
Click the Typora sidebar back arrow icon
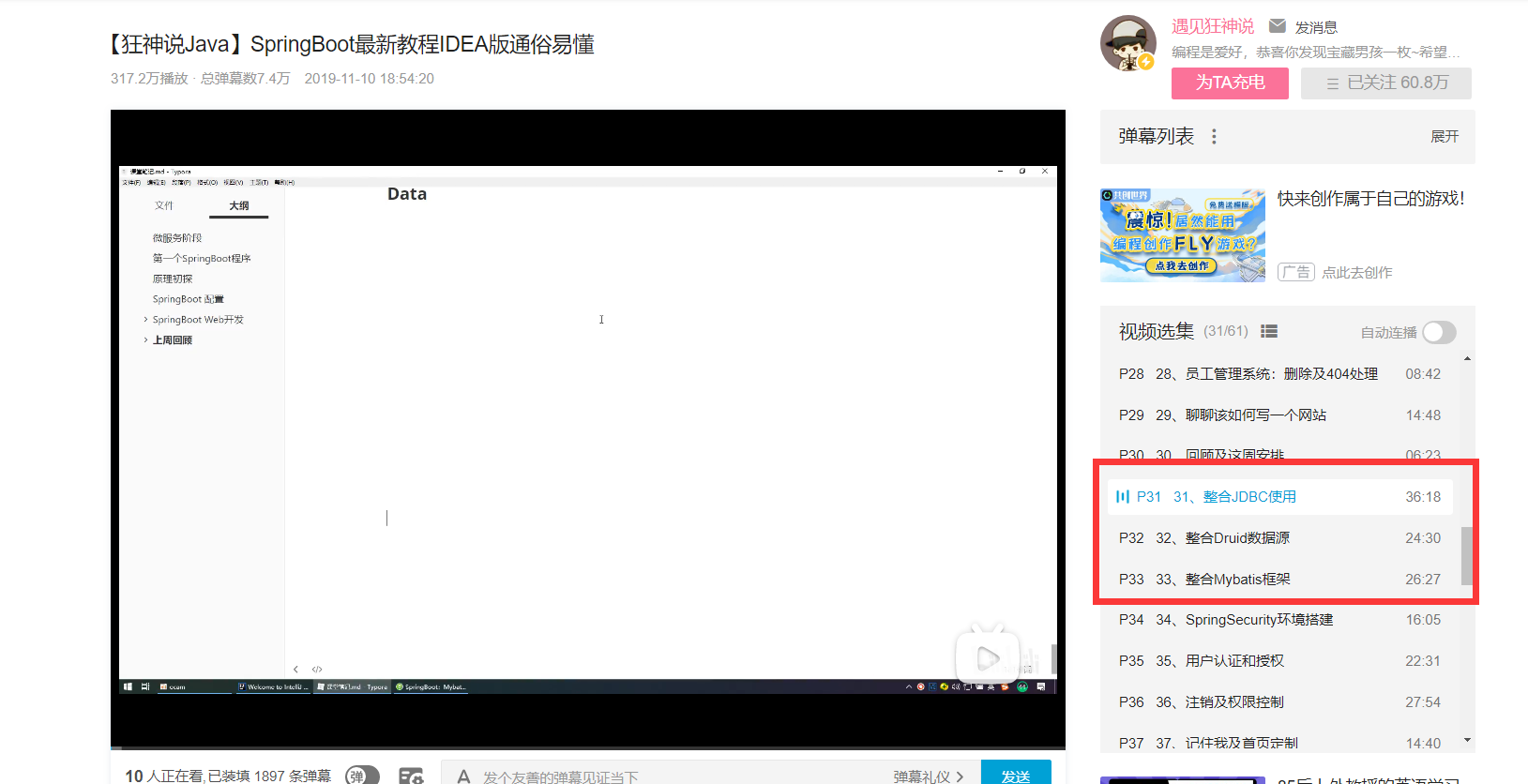[295, 669]
